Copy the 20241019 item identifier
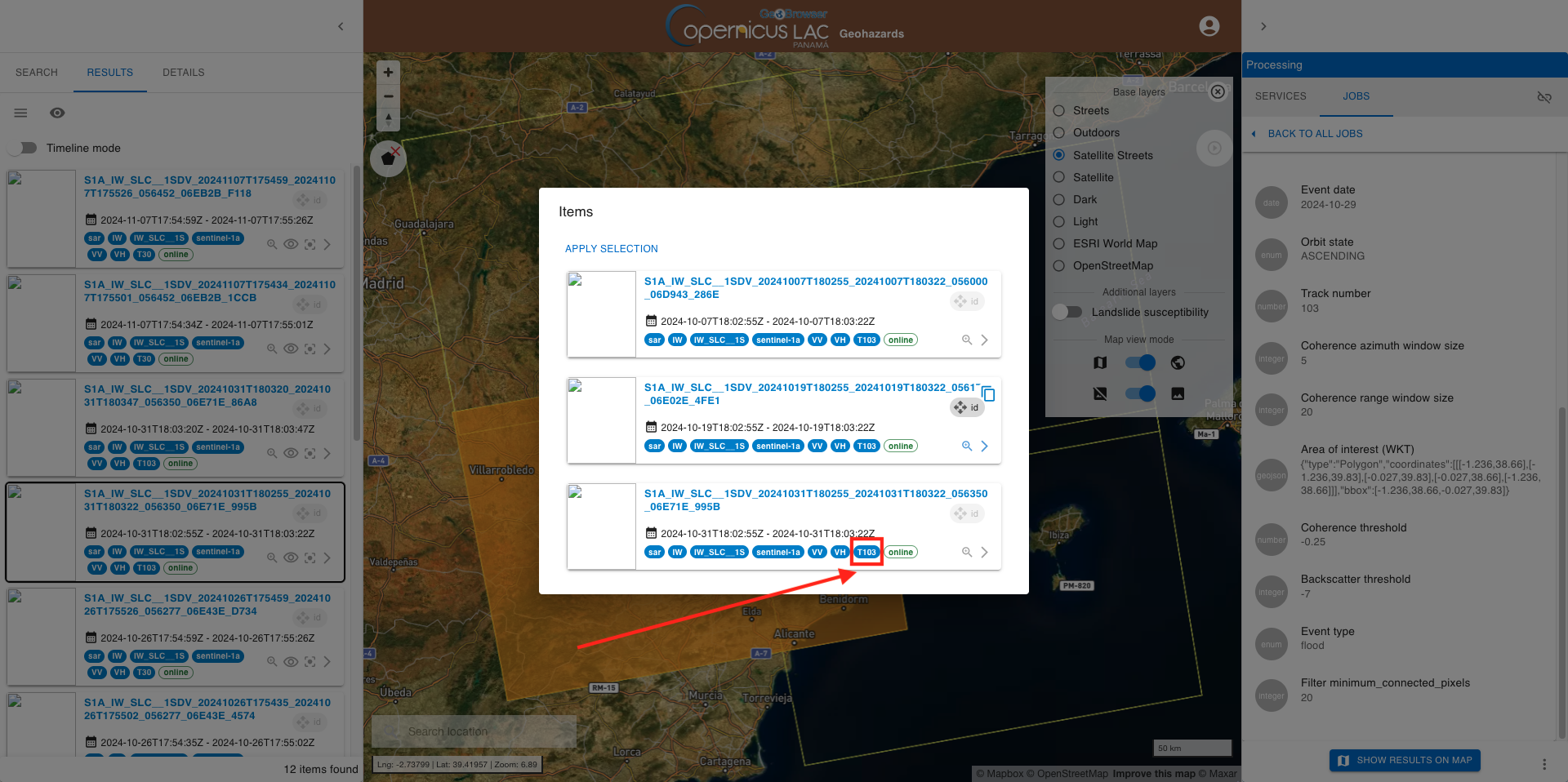 (x=988, y=394)
